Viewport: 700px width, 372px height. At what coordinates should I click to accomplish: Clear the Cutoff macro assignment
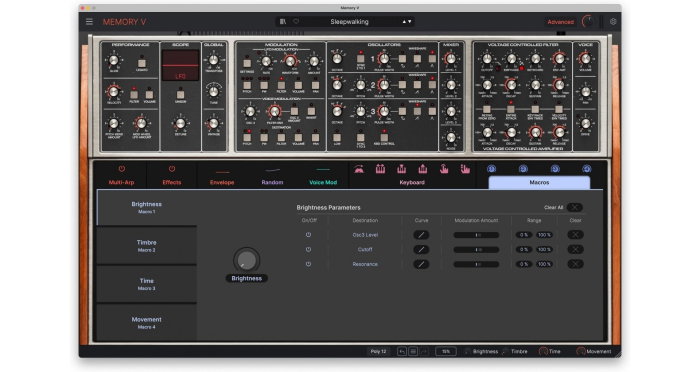(x=575, y=250)
